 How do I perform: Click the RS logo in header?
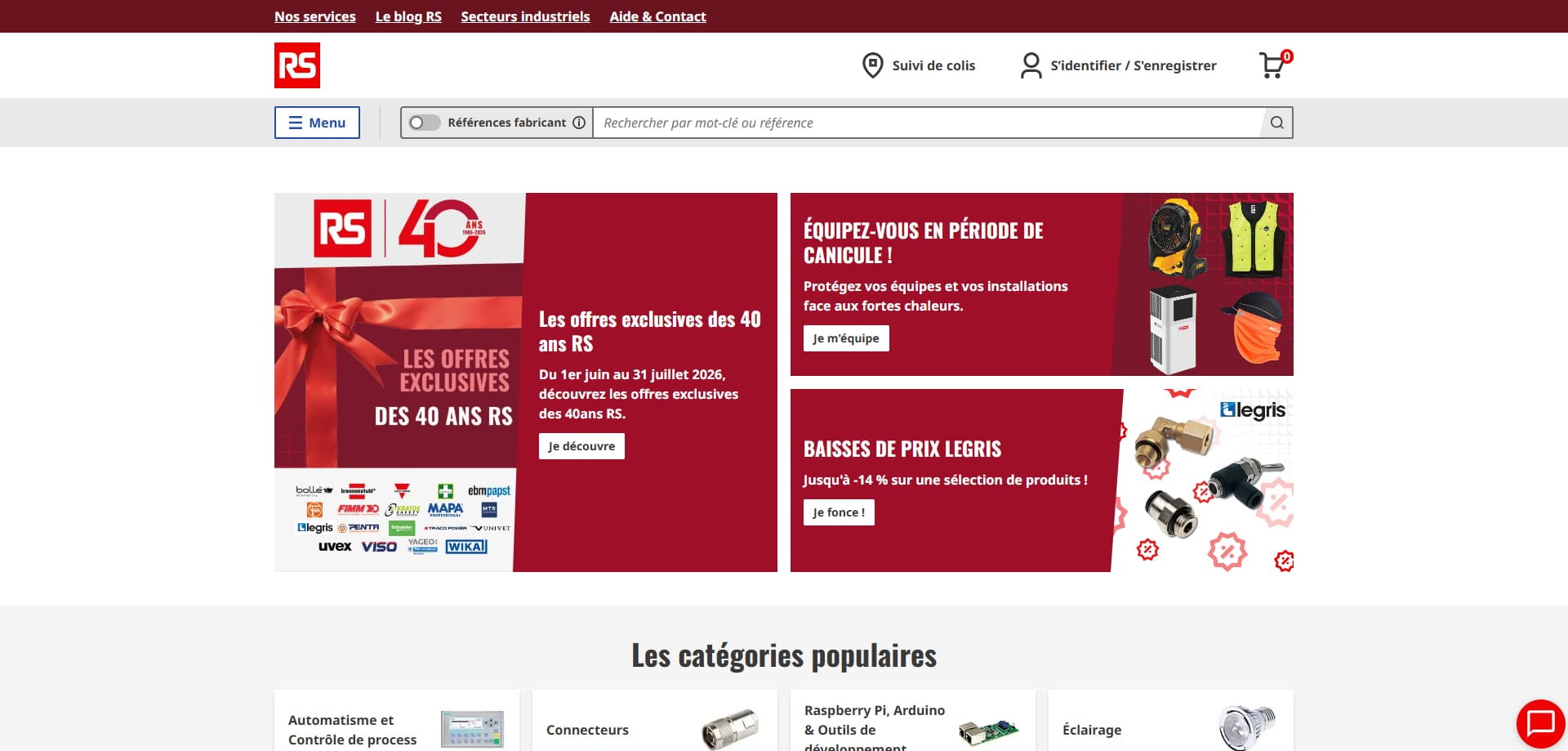297,65
